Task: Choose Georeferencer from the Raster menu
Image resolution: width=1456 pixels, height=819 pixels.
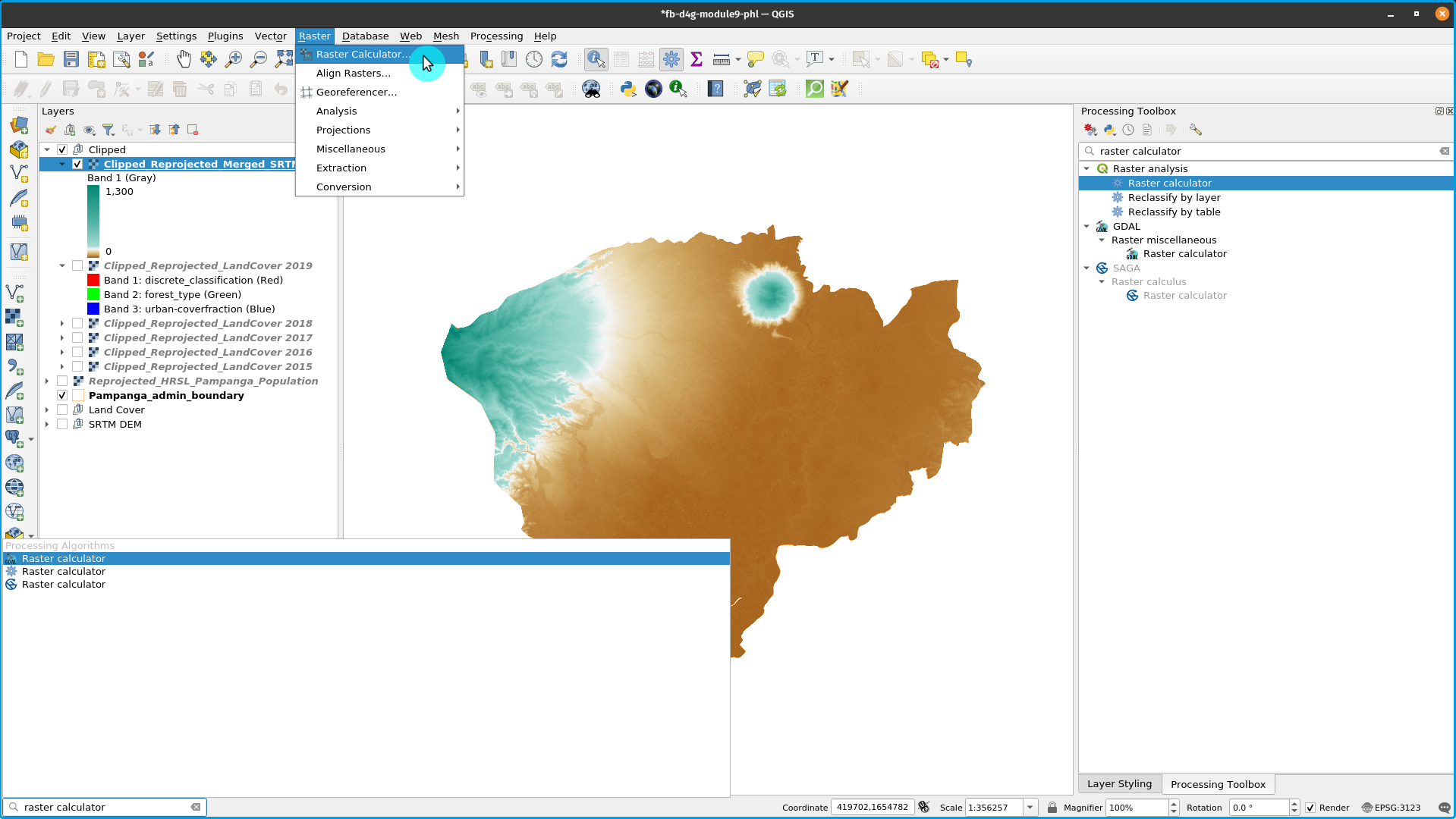Action: pyautogui.click(x=356, y=92)
